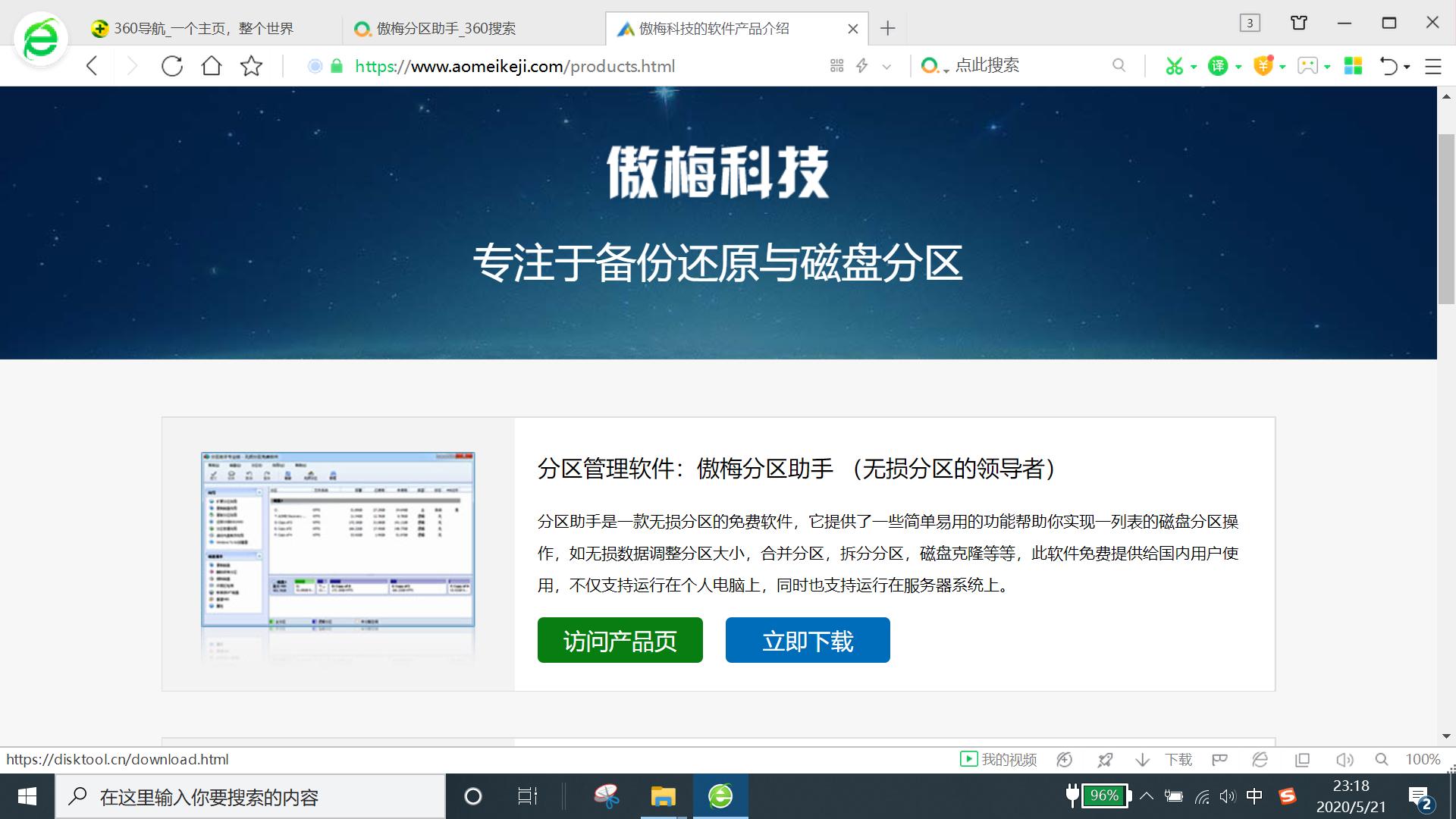
Task: Expand the translate tool dropdown arrow
Action: pos(1238,67)
